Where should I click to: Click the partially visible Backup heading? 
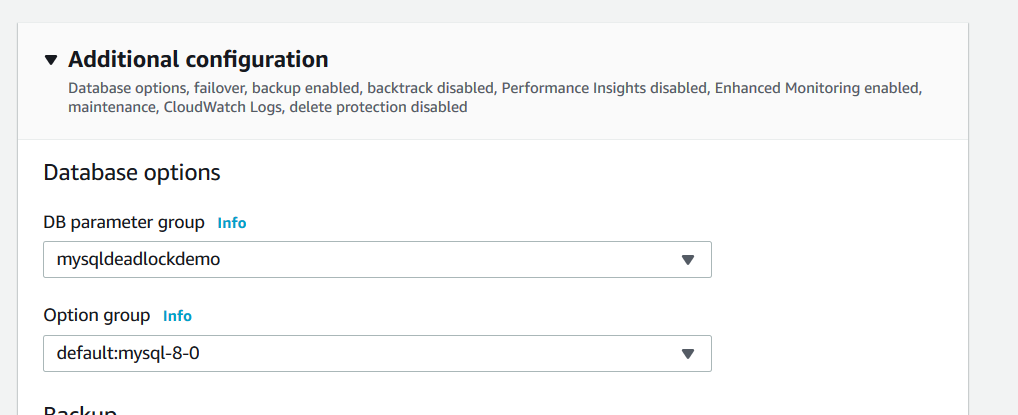(x=81, y=410)
